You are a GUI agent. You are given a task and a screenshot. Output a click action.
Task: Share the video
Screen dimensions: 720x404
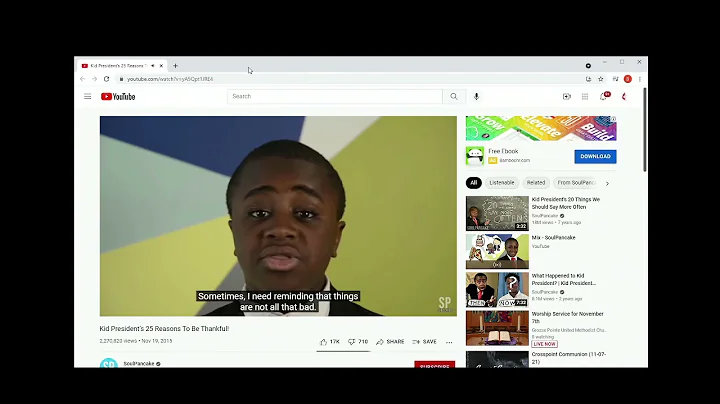pos(390,342)
